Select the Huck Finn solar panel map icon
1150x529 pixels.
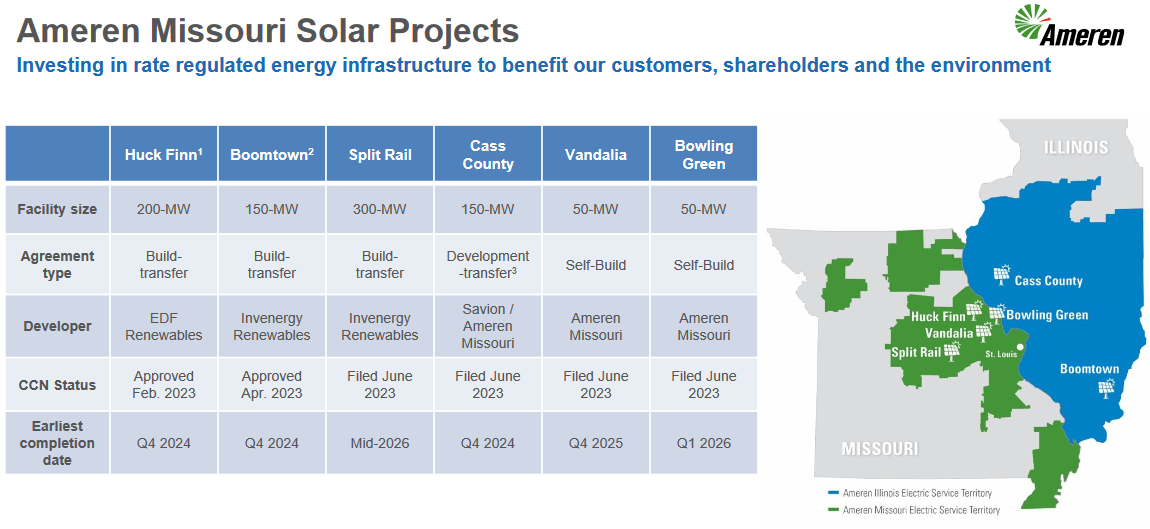click(975, 309)
